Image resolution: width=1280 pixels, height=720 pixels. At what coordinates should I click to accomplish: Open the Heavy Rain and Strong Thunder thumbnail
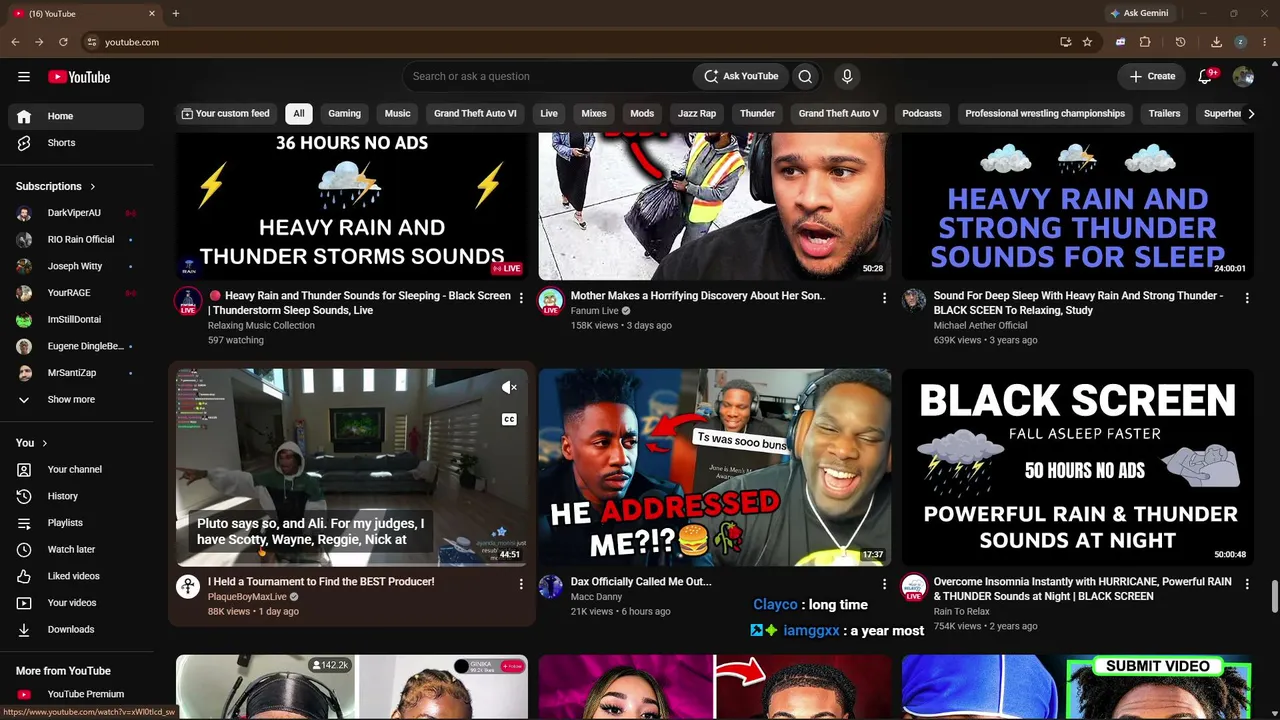[1078, 206]
